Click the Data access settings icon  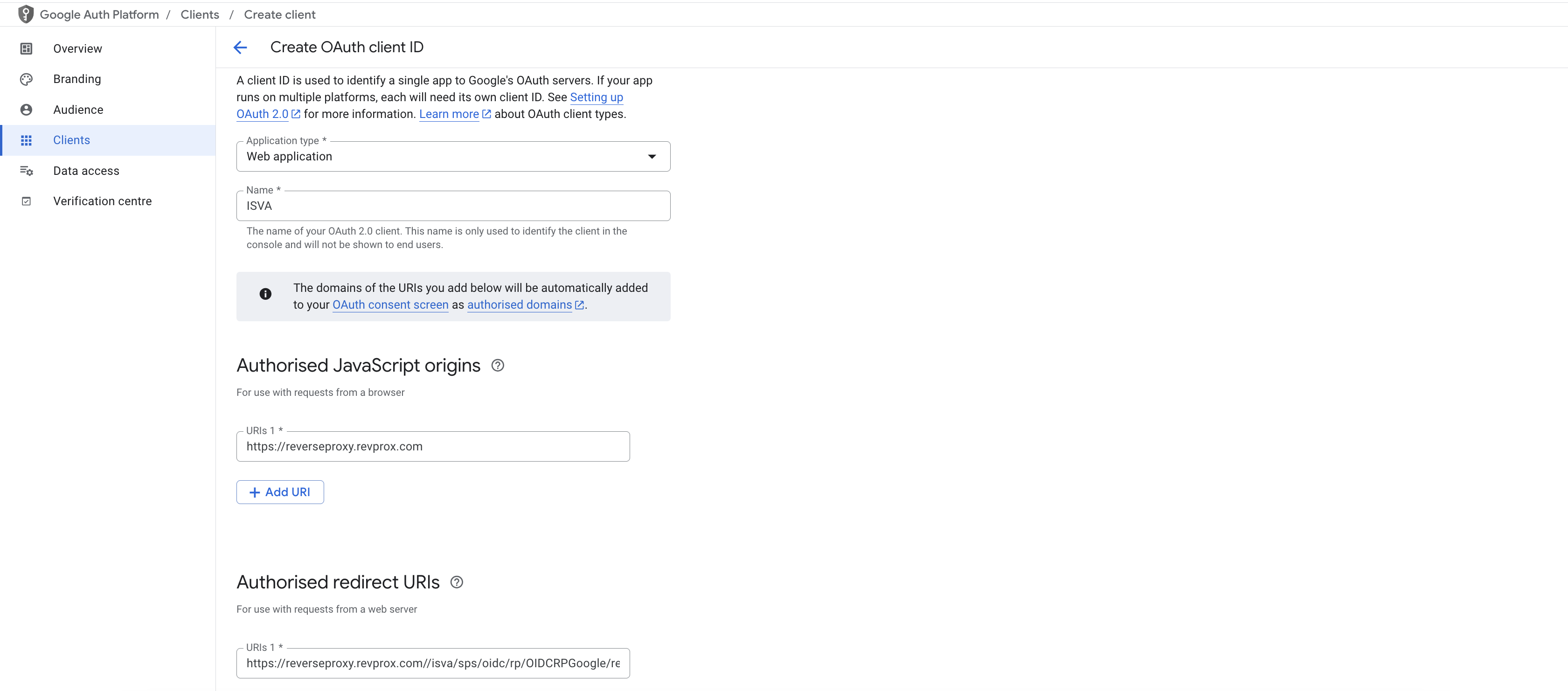pyautogui.click(x=26, y=171)
